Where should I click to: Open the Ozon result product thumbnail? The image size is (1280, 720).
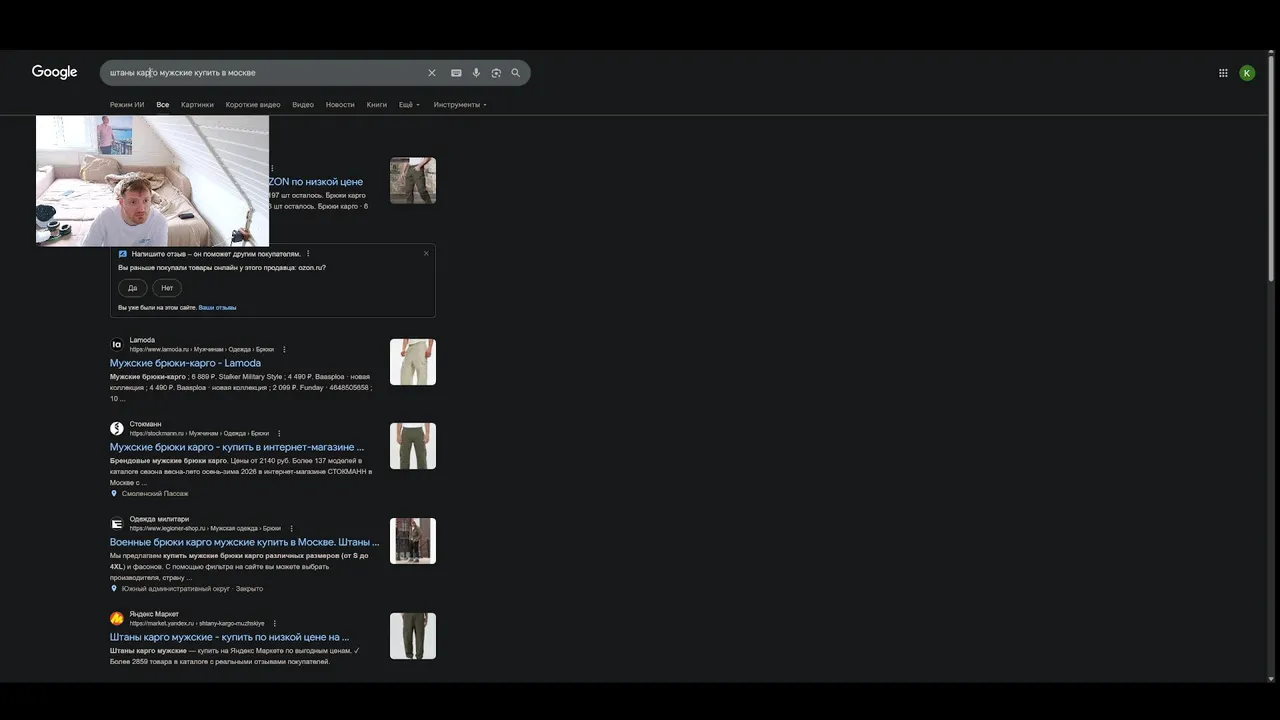[413, 180]
